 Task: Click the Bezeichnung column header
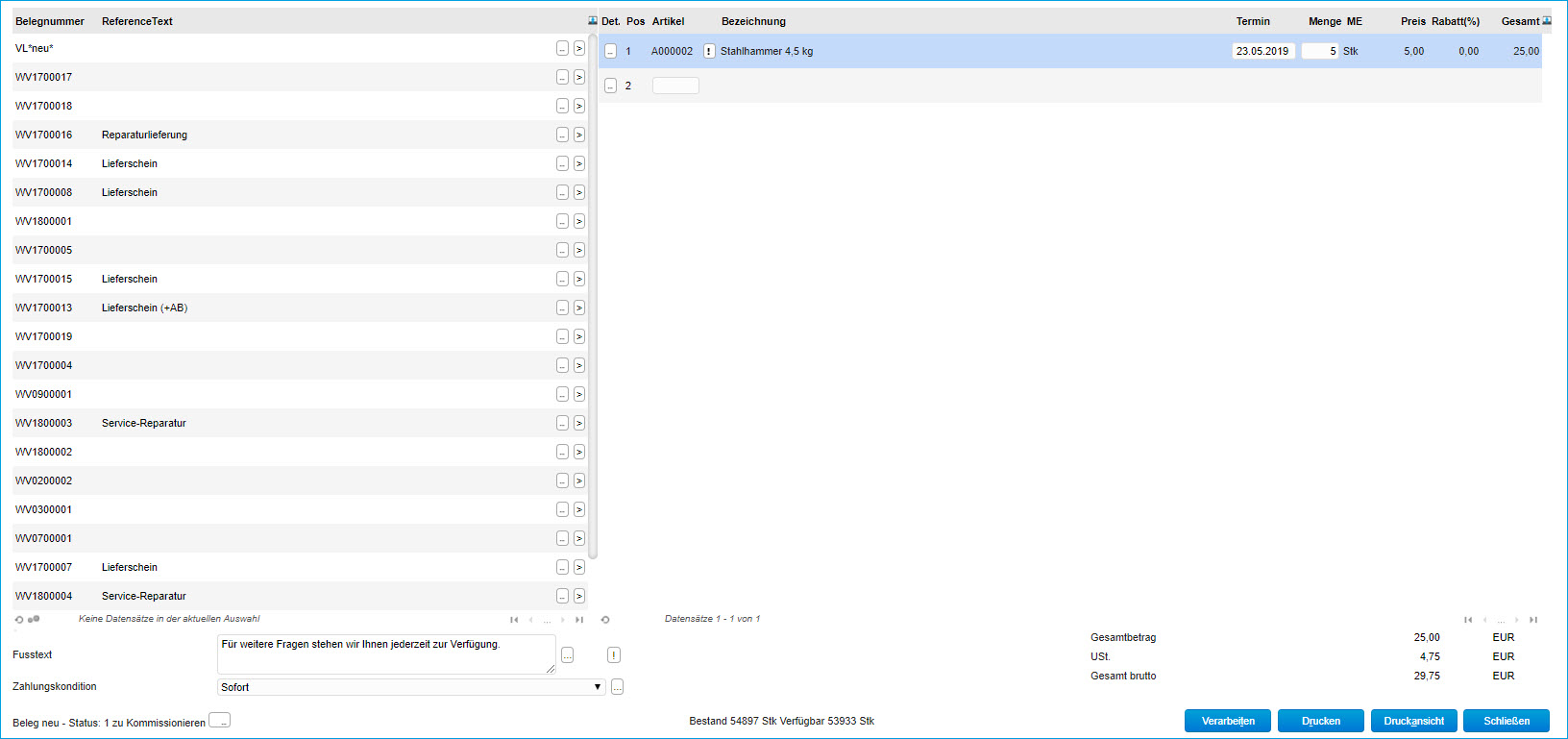pos(753,21)
